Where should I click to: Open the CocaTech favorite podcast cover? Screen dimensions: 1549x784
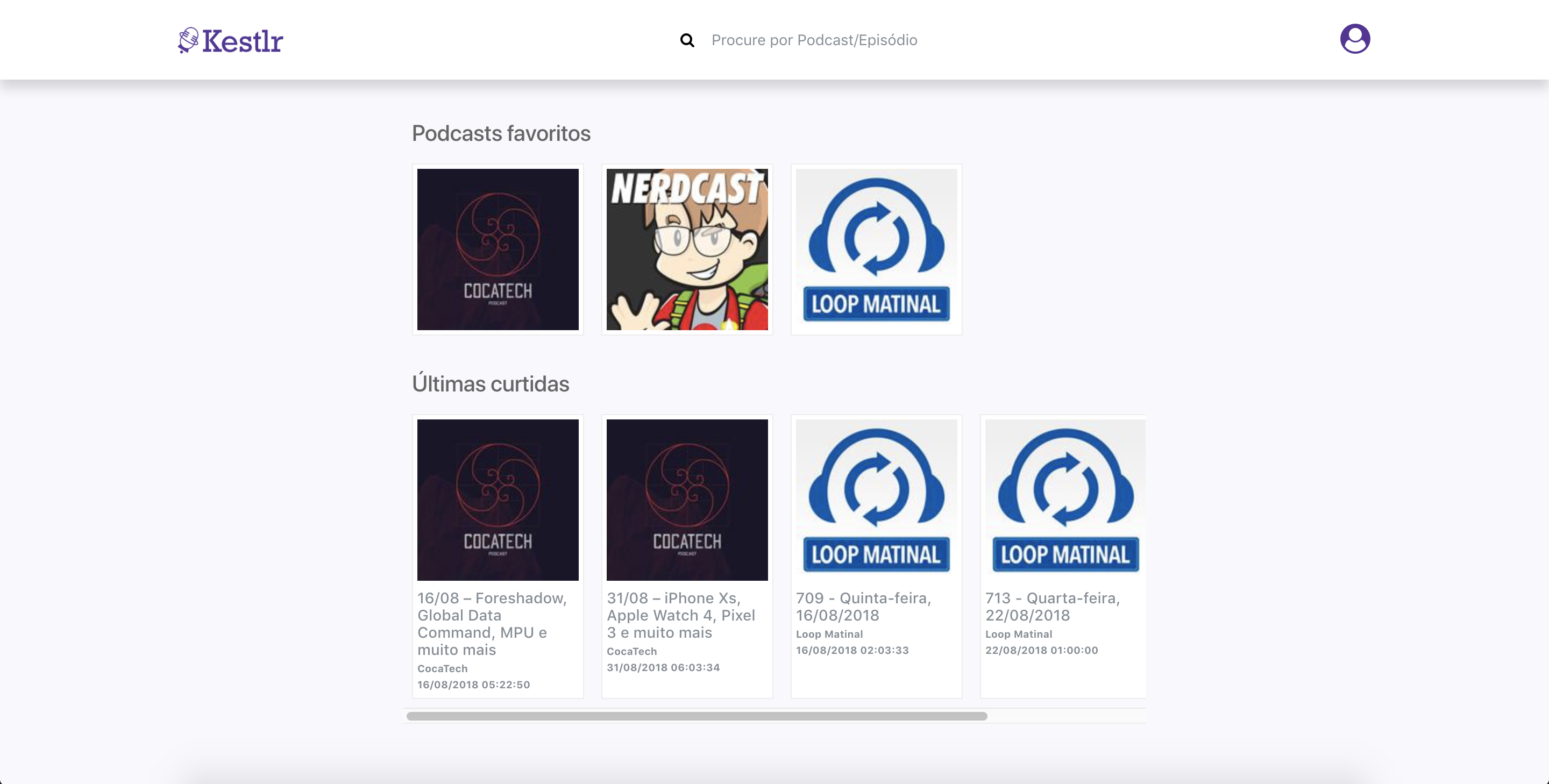pyautogui.click(x=498, y=250)
